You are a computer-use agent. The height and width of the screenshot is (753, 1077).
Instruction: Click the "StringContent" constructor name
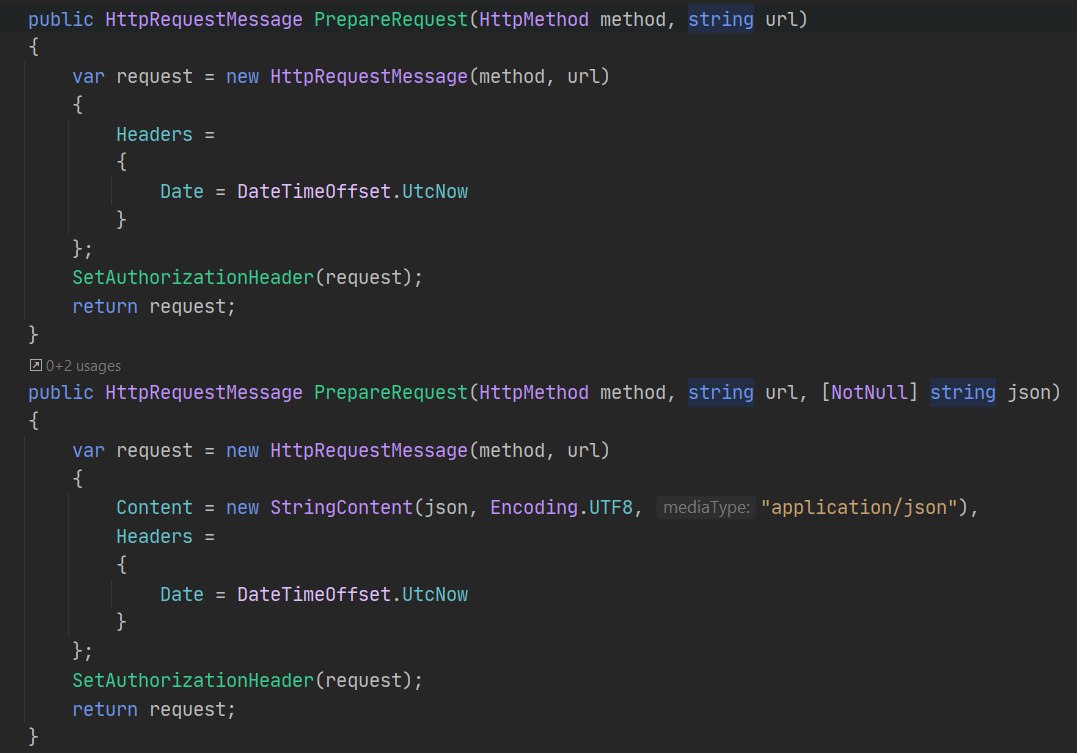tap(341, 508)
